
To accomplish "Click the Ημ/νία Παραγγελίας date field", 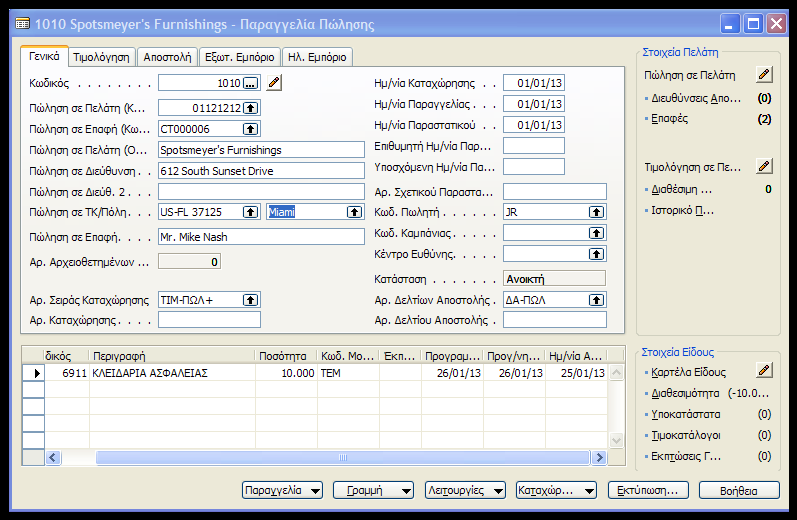I will 534,104.
